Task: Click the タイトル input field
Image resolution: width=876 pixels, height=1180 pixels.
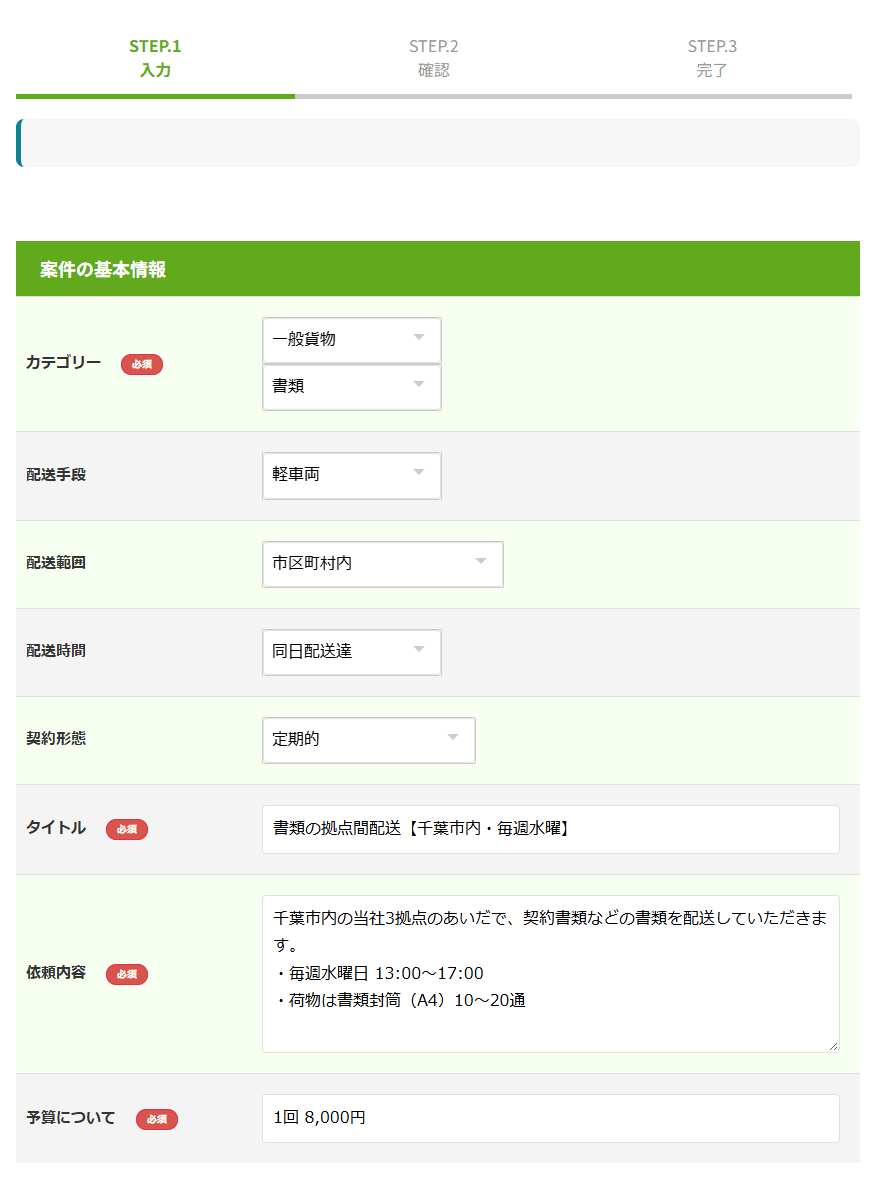Action: click(x=550, y=829)
